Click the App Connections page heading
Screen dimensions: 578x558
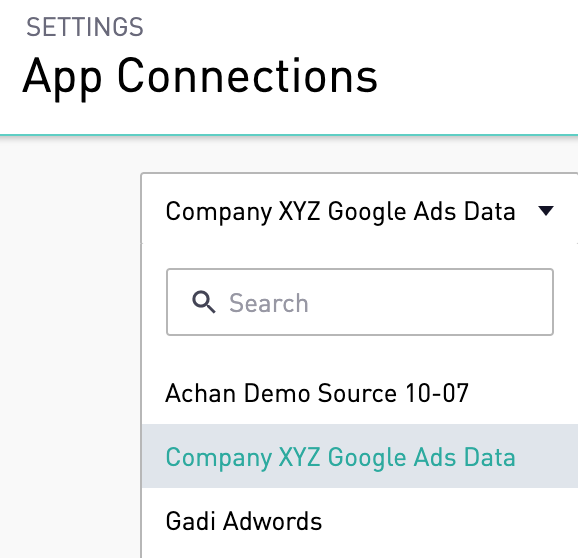click(200, 76)
